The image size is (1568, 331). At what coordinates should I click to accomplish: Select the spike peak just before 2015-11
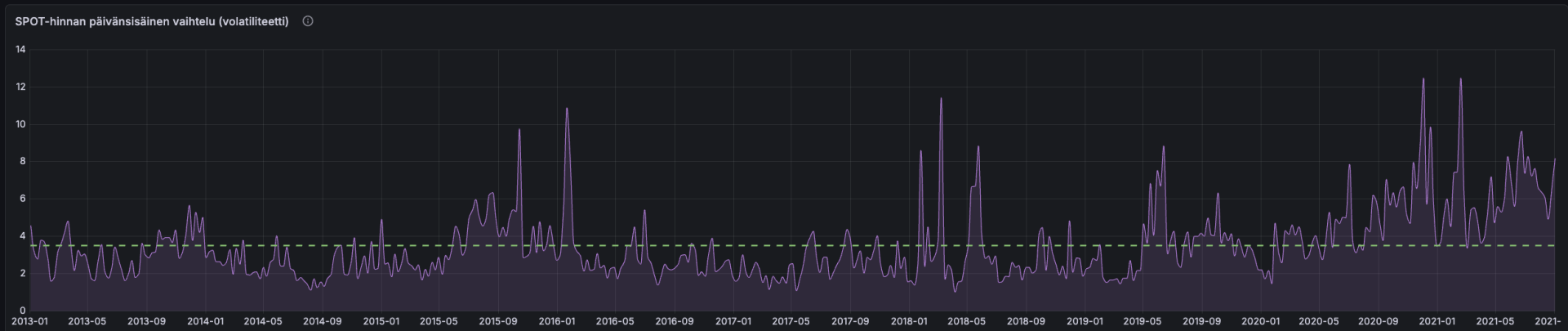point(519,130)
